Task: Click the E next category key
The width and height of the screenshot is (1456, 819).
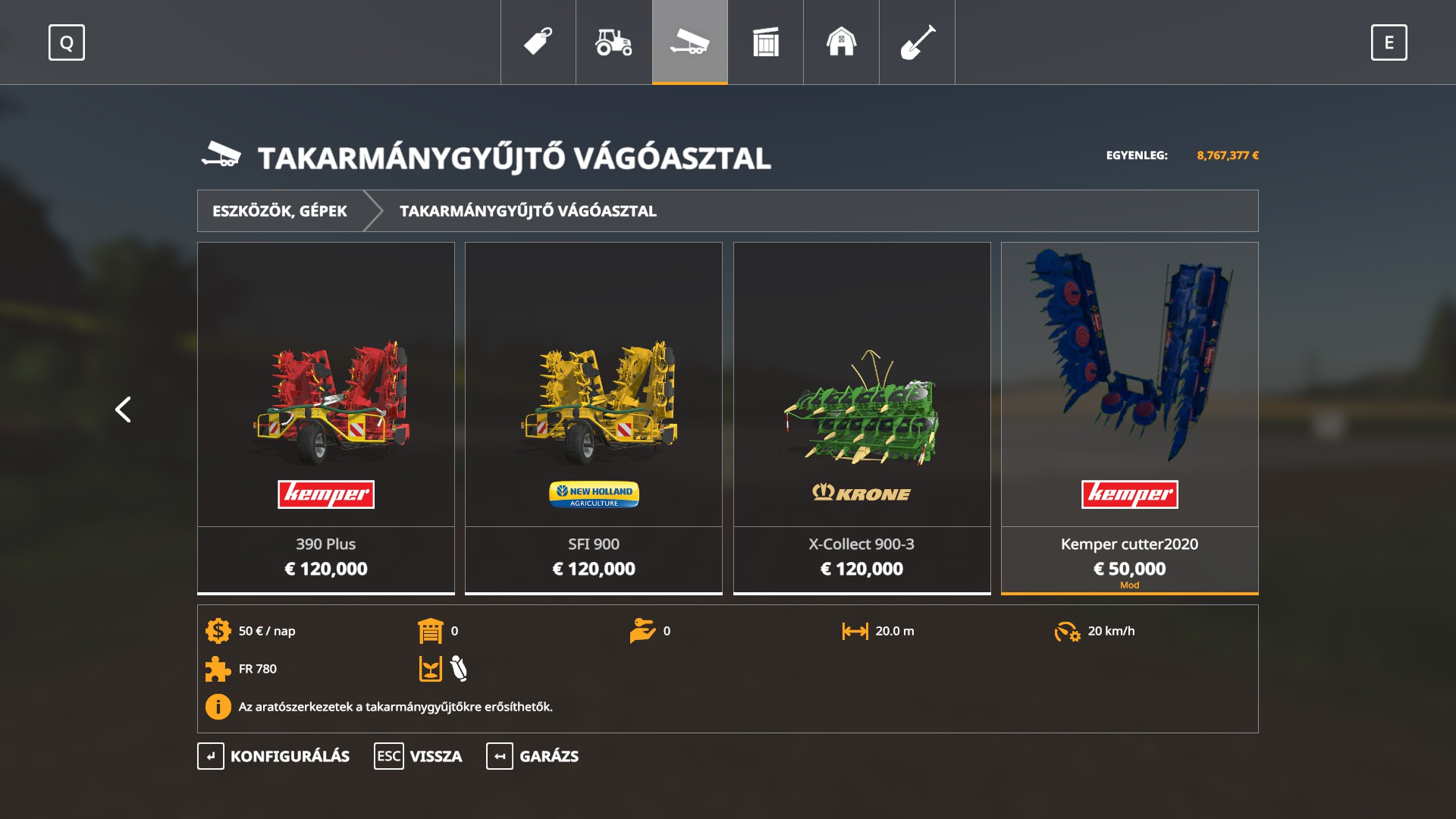Action: click(x=1389, y=42)
